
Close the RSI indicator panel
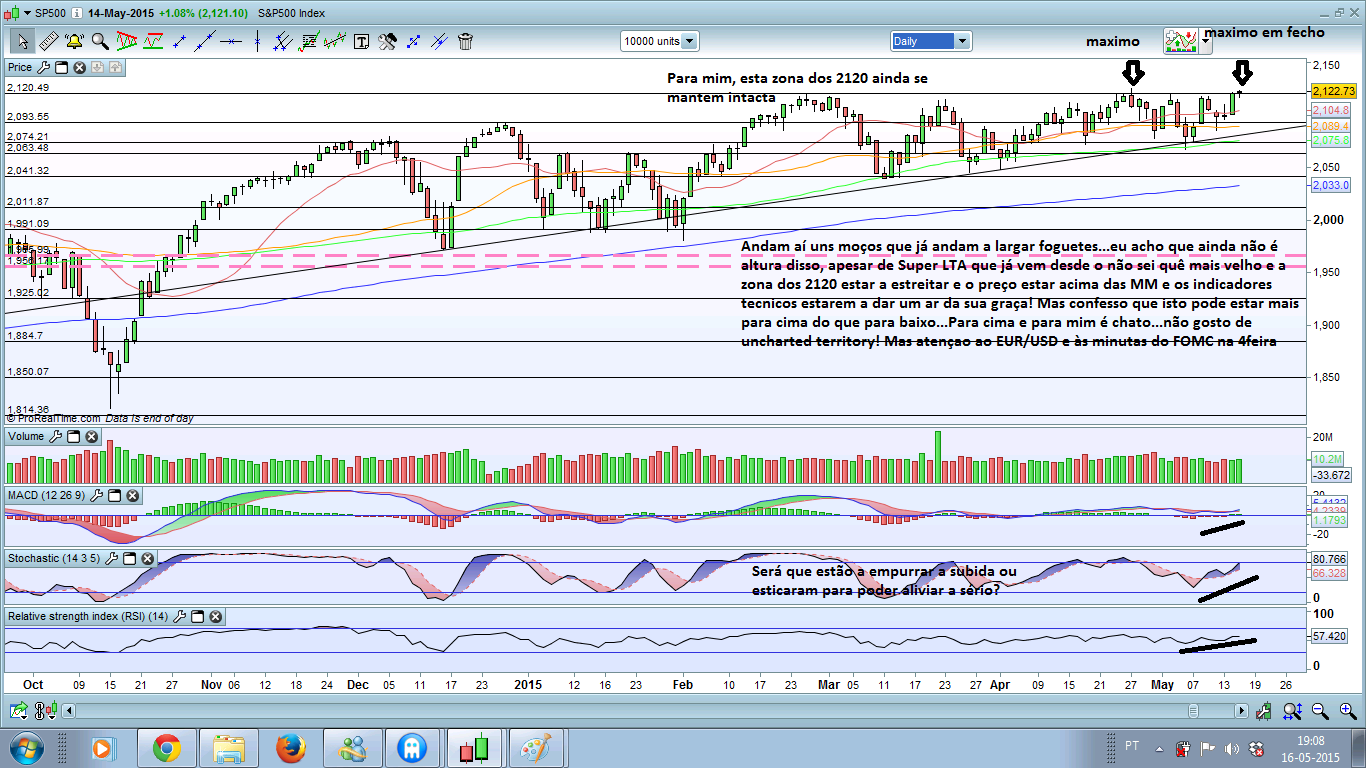pyautogui.click(x=215, y=617)
